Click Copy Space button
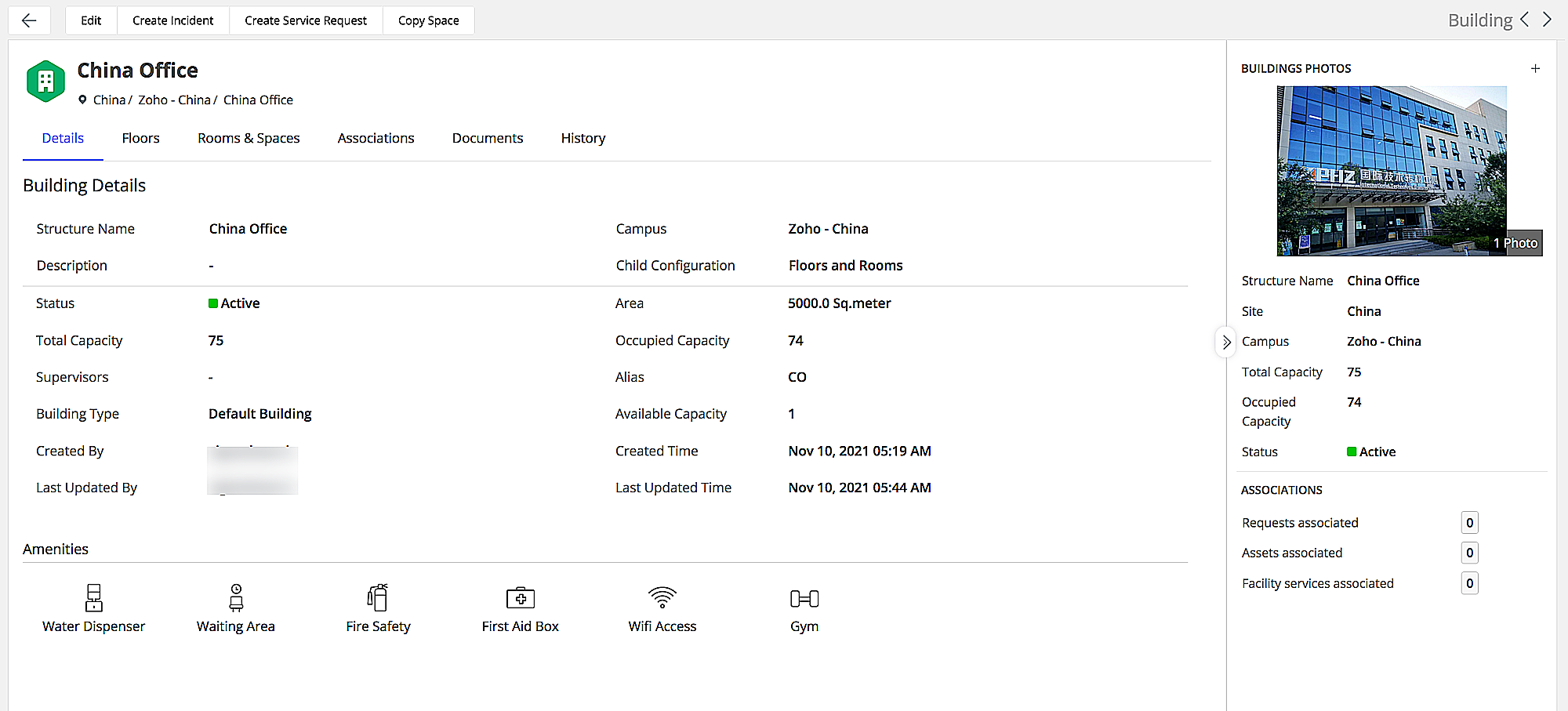 [428, 20]
